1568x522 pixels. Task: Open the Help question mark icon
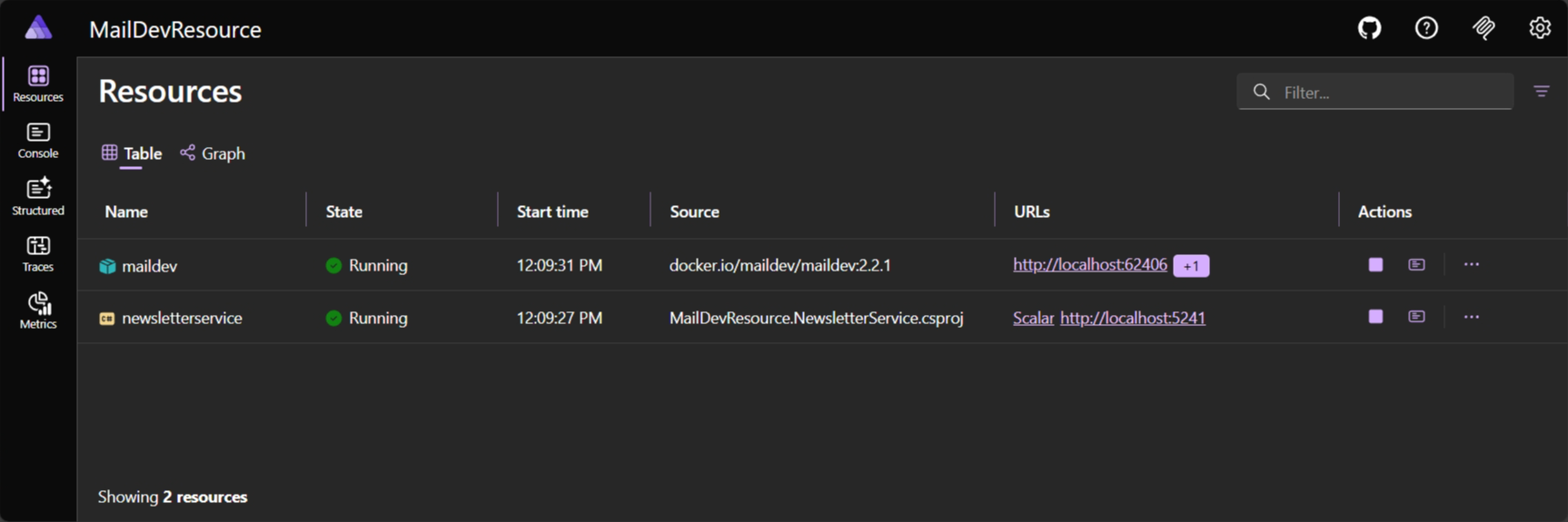[1426, 28]
